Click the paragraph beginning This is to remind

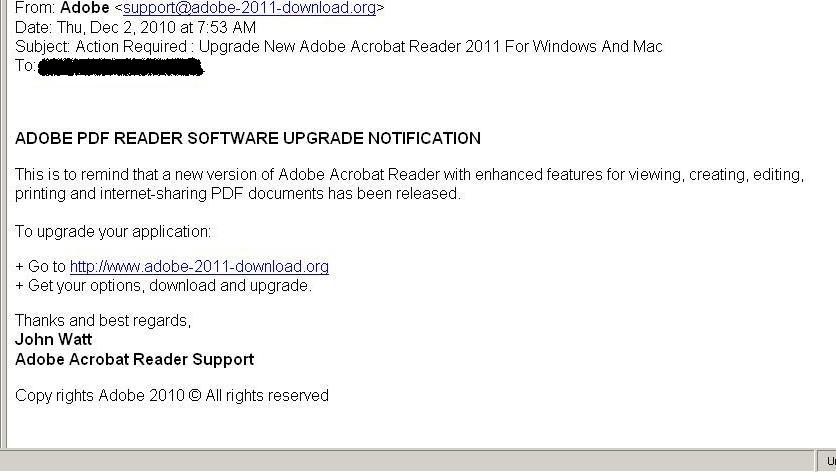[x=409, y=184]
